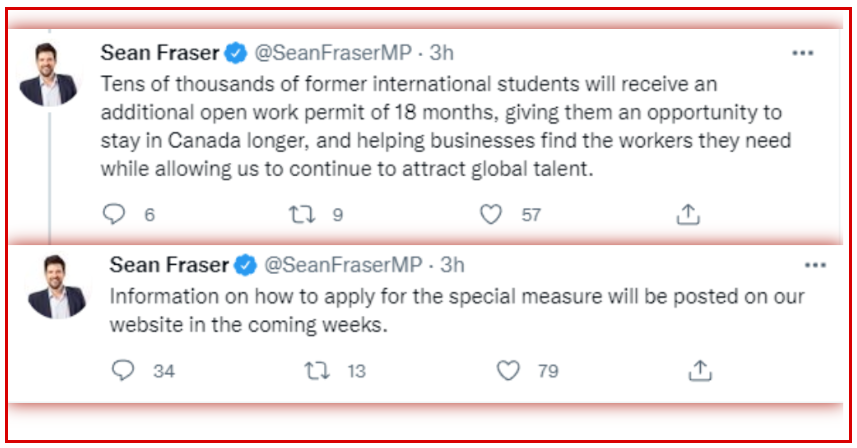Click the 3h timestamp on first tweet

tap(441, 51)
